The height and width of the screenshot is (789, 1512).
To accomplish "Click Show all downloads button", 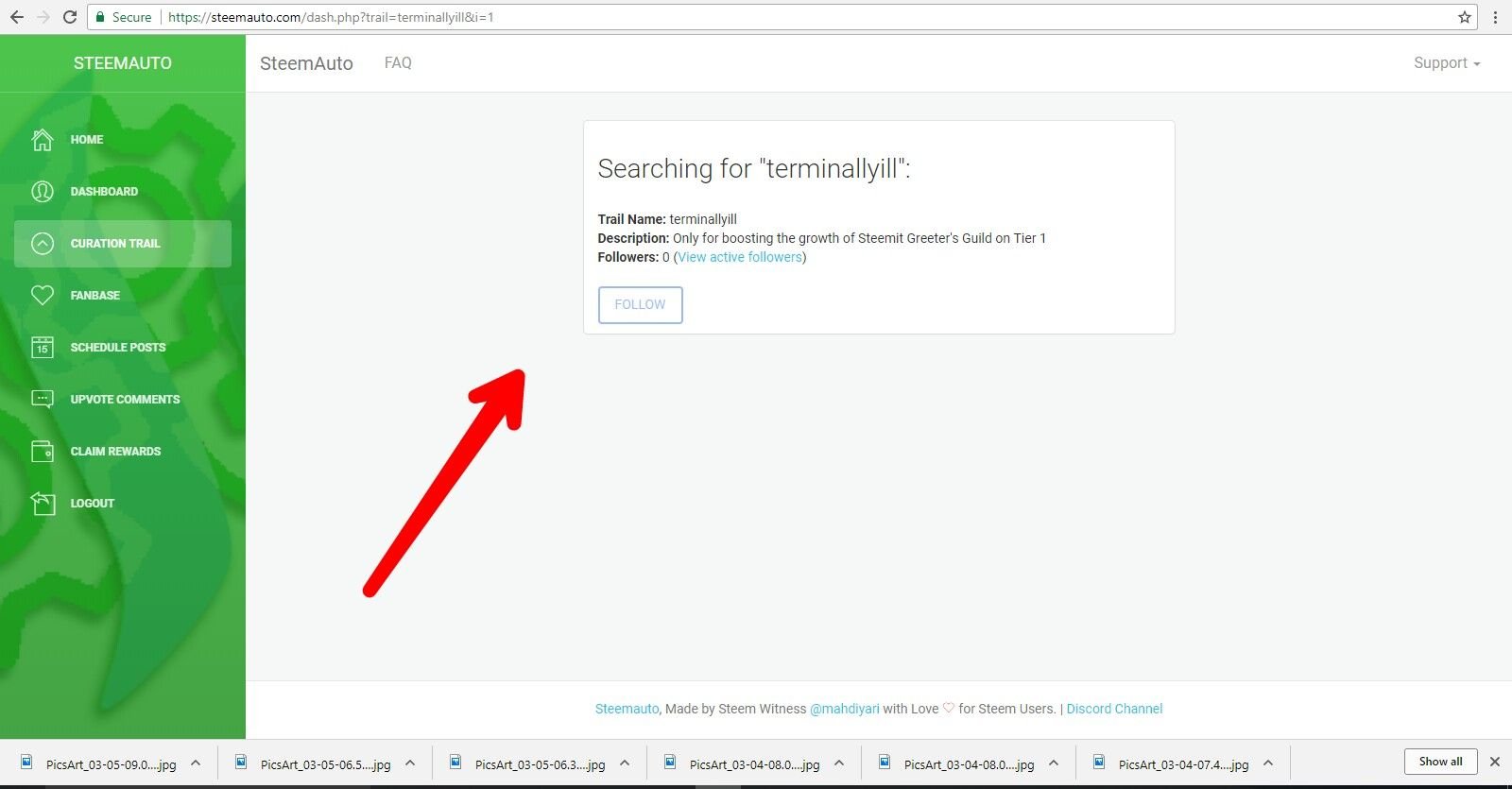I will click(1440, 762).
